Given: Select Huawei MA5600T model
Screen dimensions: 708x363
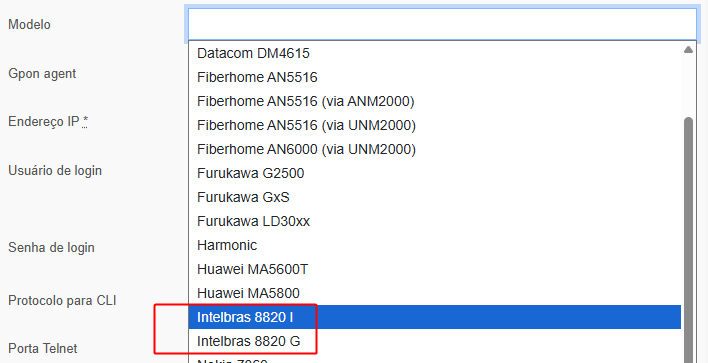Looking at the screenshot, I should coord(434,270).
